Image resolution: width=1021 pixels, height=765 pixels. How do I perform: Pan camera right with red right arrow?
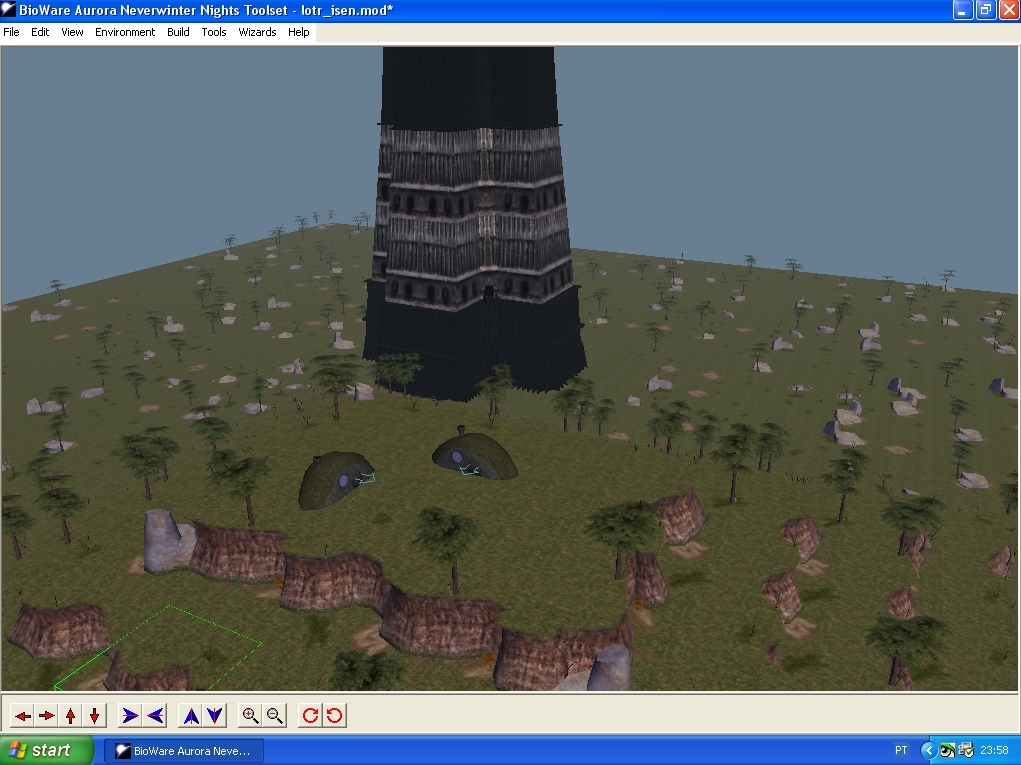[x=46, y=715]
